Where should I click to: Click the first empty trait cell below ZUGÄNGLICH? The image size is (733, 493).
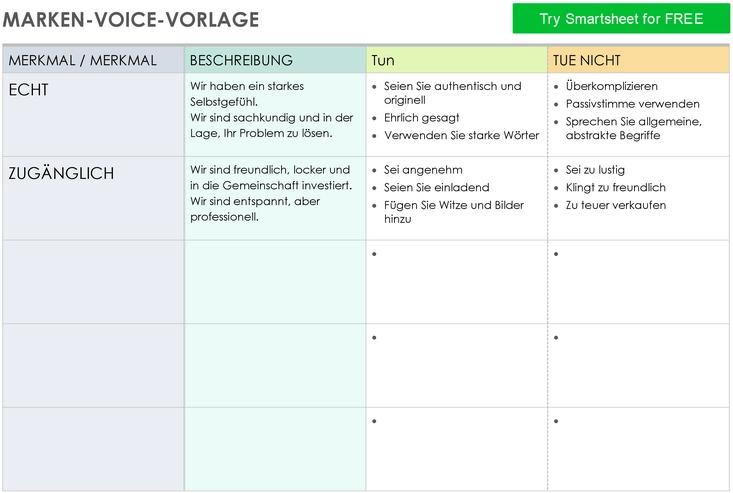point(93,282)
